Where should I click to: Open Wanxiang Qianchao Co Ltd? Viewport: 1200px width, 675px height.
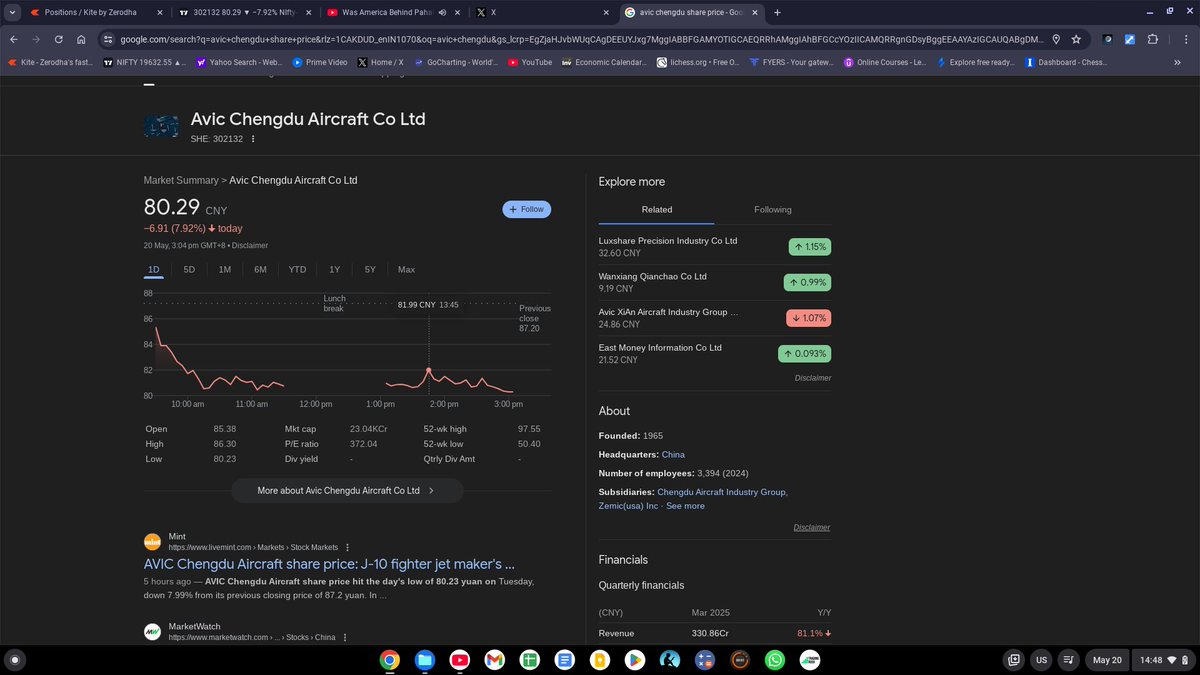pyautogui.click(x=715, y=282)
